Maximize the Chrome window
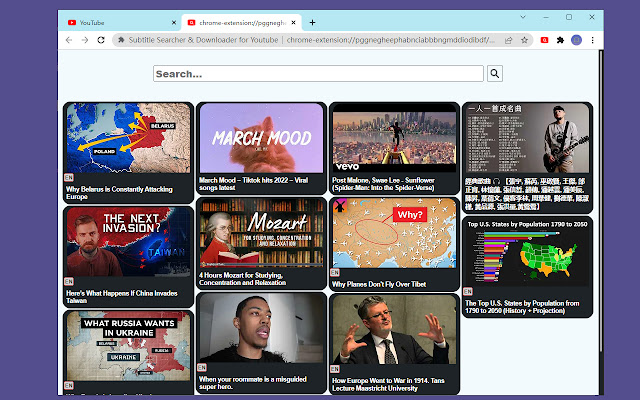640x400 pixels. (x=569, y=17)
